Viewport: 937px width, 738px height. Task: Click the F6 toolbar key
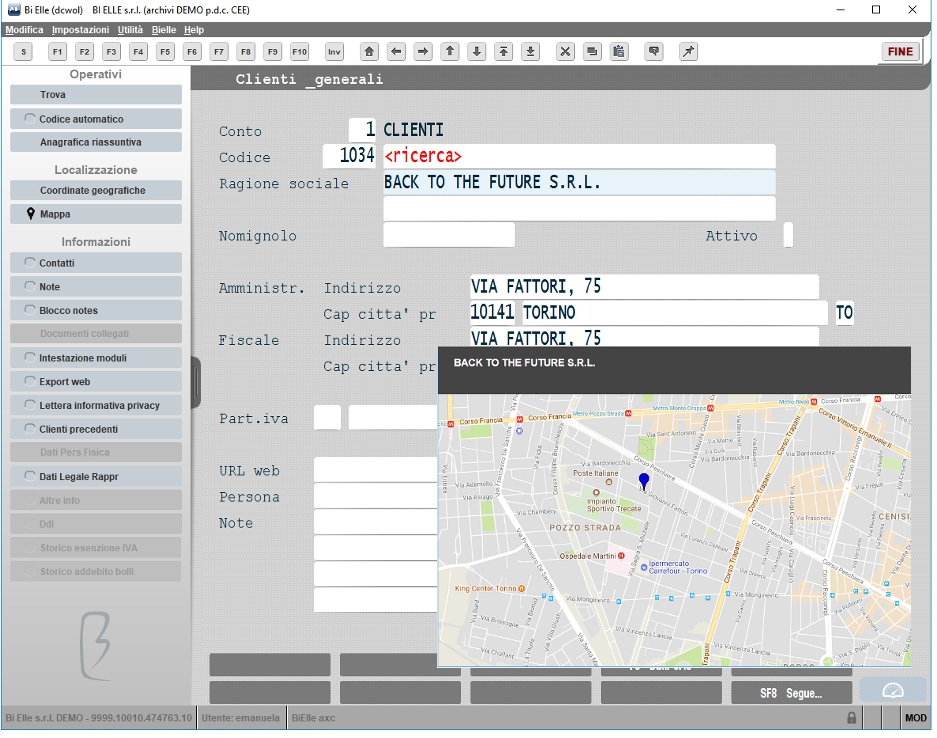tap(192, 52)
